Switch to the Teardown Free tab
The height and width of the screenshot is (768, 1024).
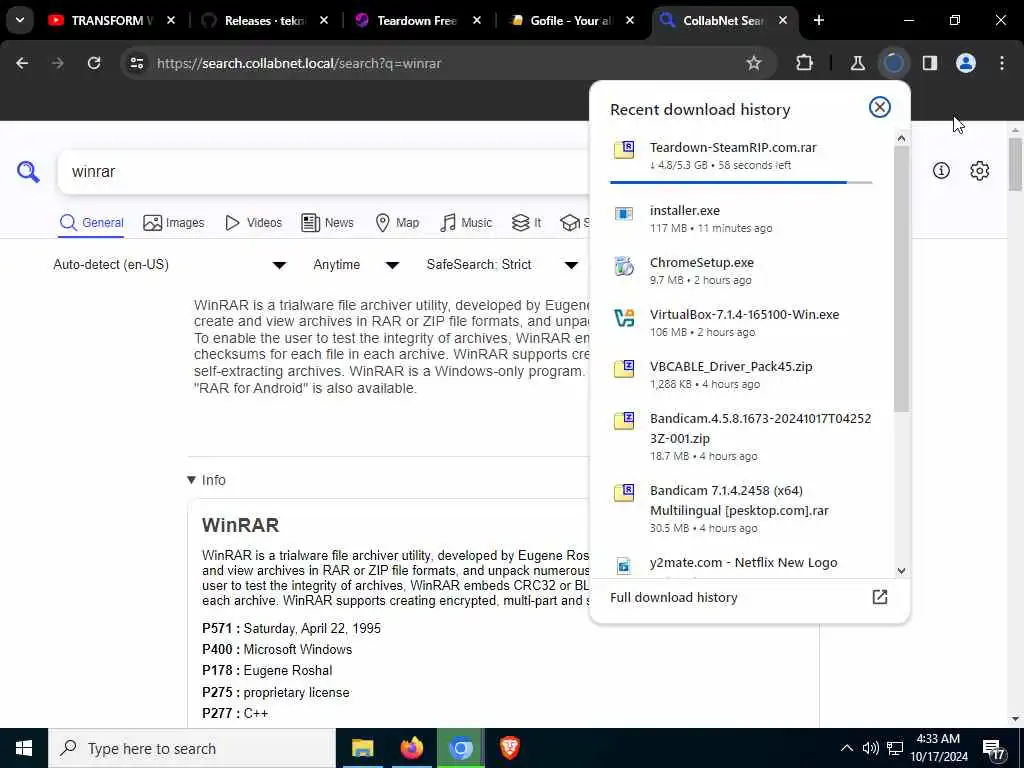click(x=415, y=20)
